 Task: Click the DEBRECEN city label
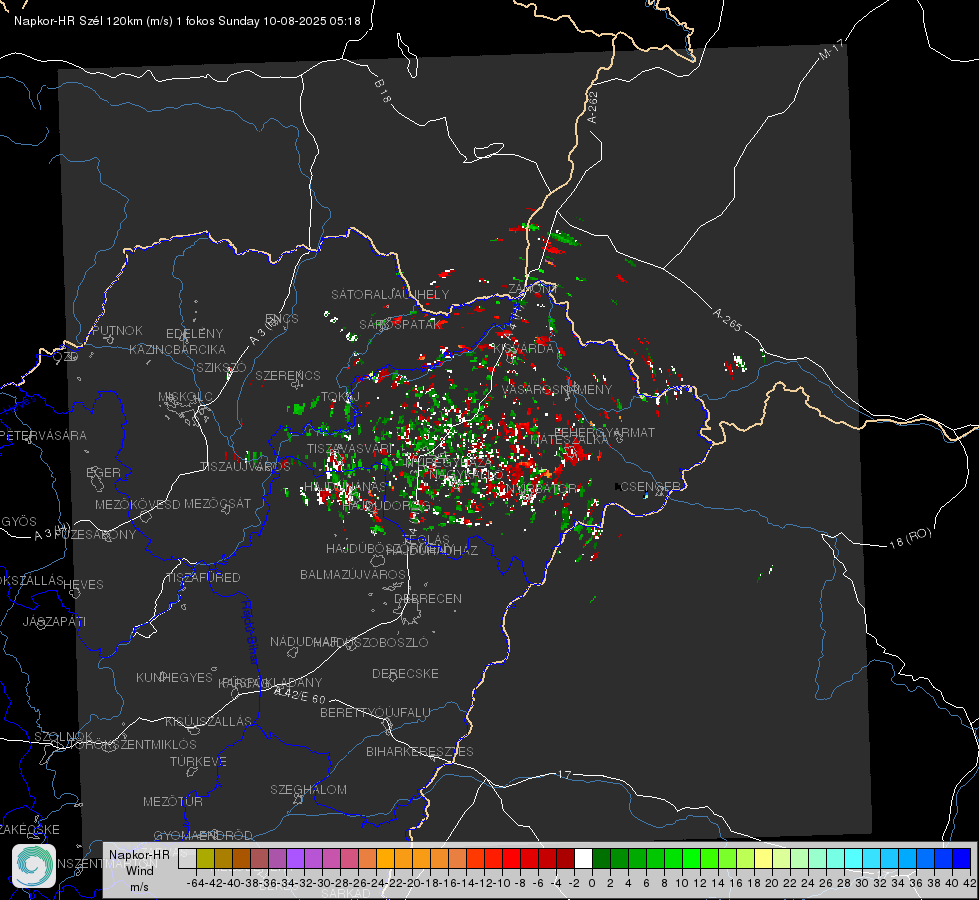click(x=428, y=598)
